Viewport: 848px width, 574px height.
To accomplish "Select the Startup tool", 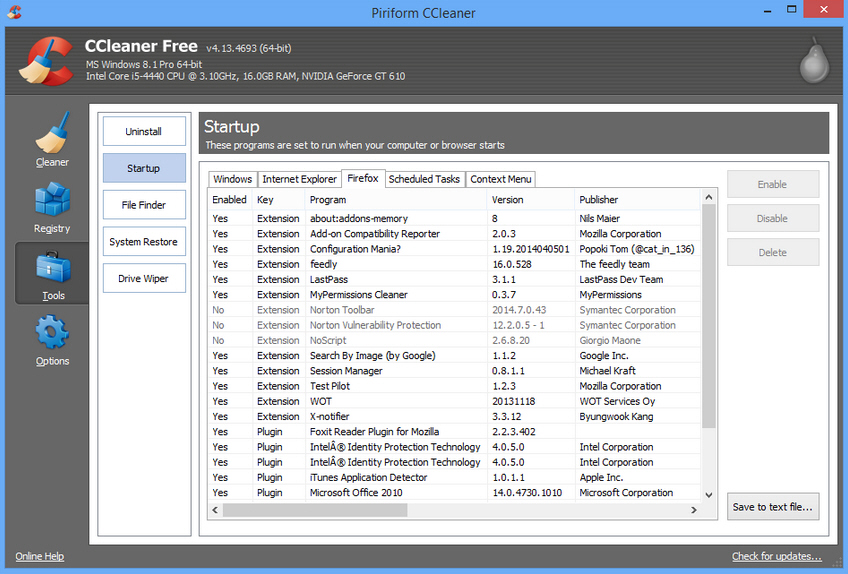I will click(144, 168).
